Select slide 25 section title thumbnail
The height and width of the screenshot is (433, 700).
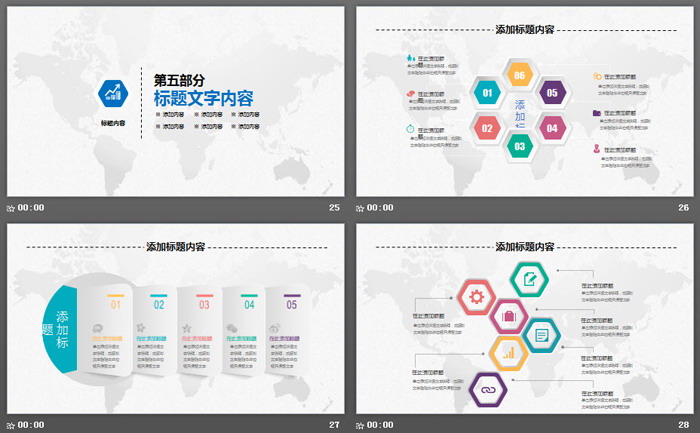[x=175, y=100]
